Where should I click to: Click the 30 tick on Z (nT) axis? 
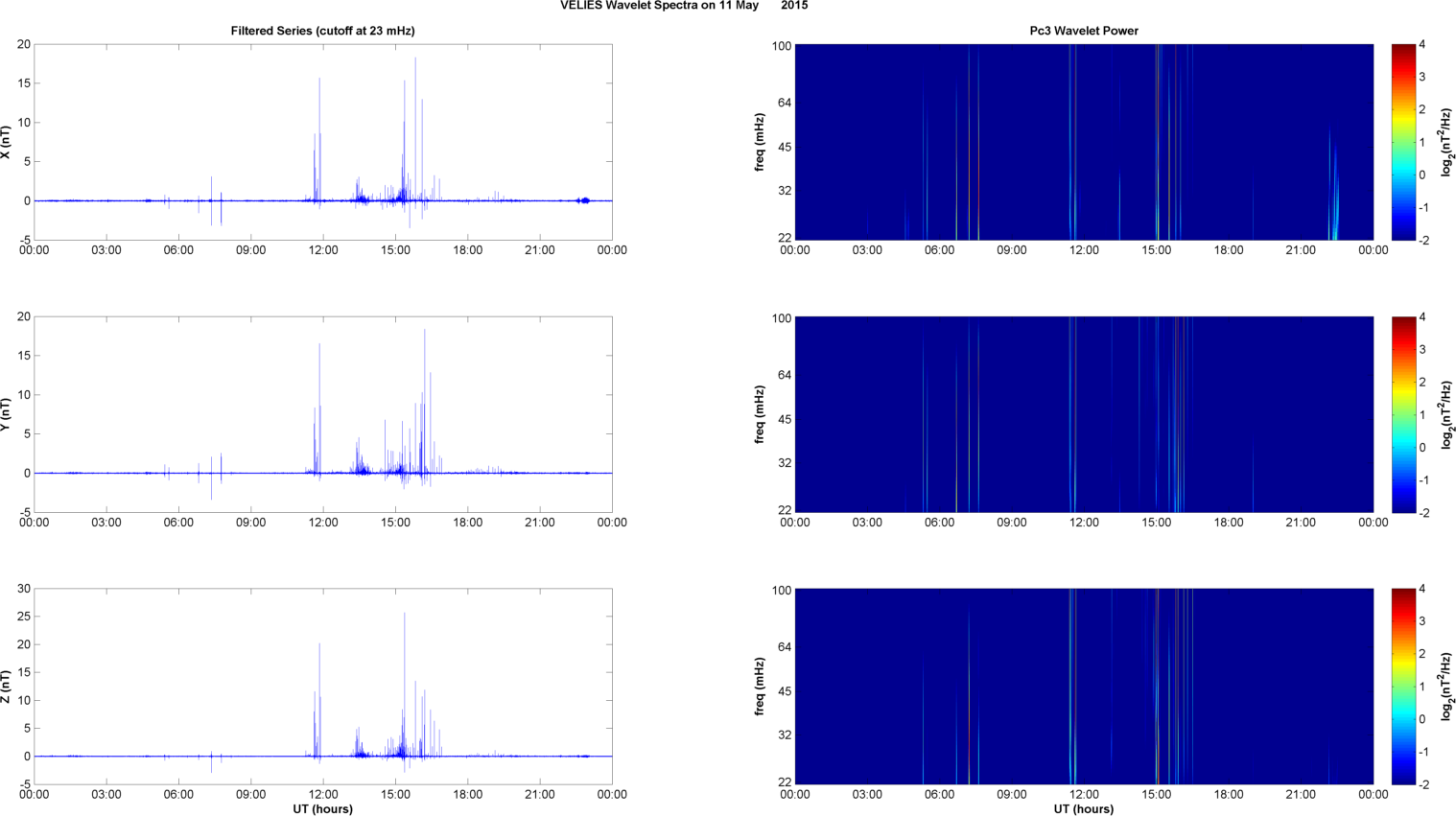pyautogui.click(x=24, y=589)
